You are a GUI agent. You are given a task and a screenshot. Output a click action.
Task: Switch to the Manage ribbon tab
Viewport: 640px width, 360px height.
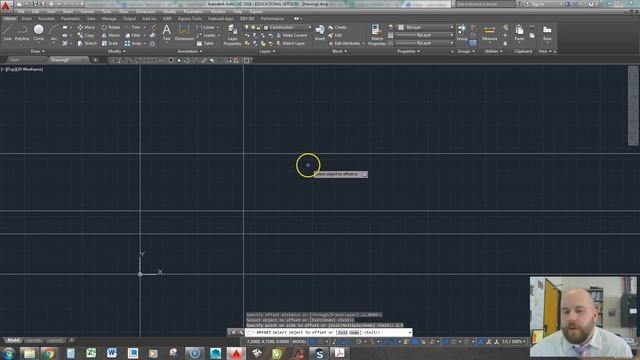[109, 19]
